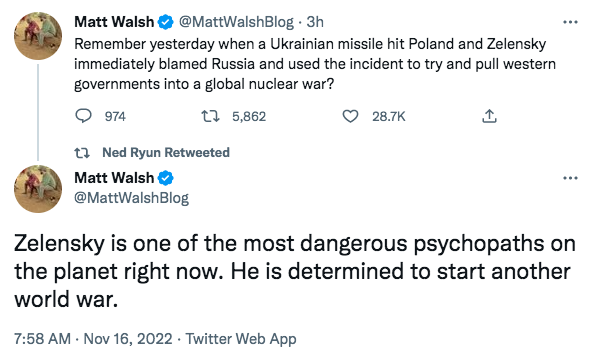Open the Ned Ryun Retweeted label

pos(166,152)
